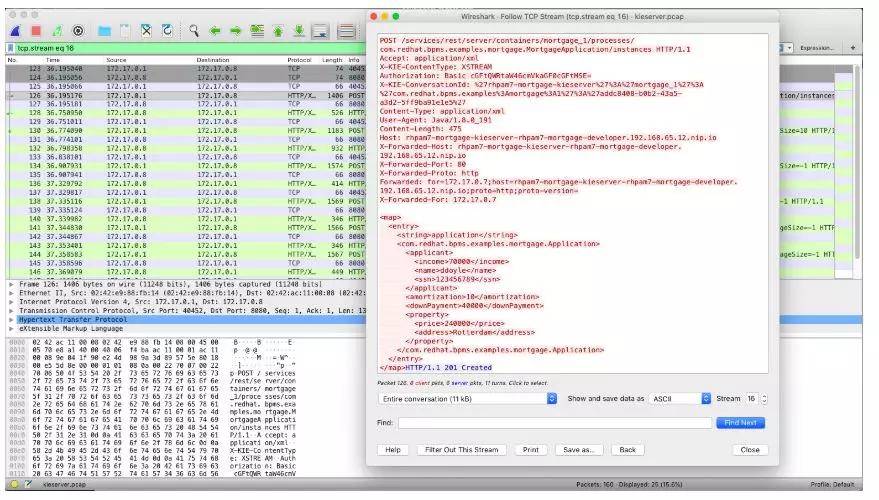Expand Transmission Control Protocol row
This screenshot has height=500, width=879.
[x=11, y=311]
